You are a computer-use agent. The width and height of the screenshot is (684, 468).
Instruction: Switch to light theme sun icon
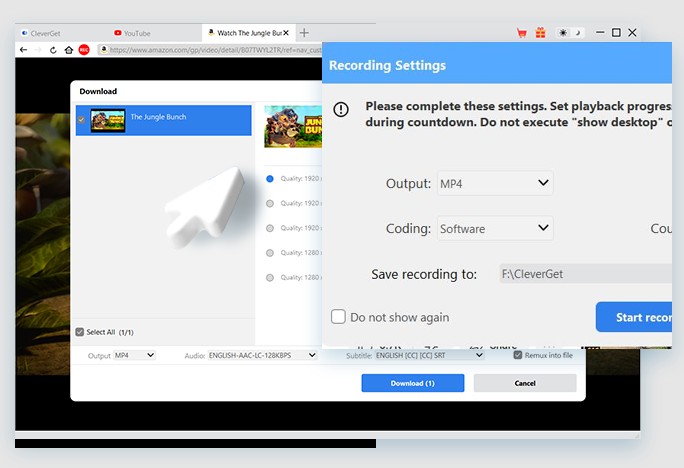563,33
